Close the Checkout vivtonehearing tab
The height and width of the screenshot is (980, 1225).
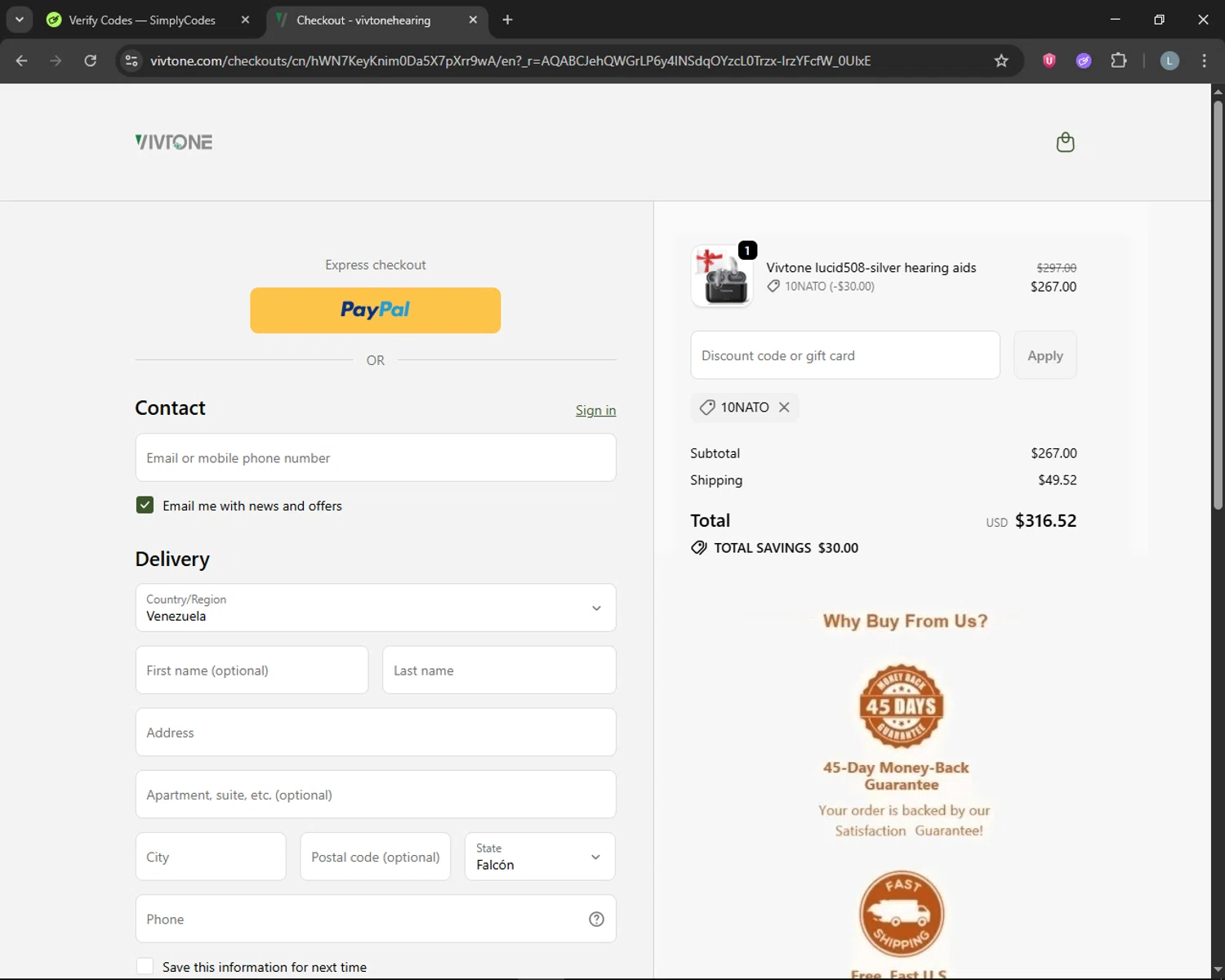pos(473,20)
